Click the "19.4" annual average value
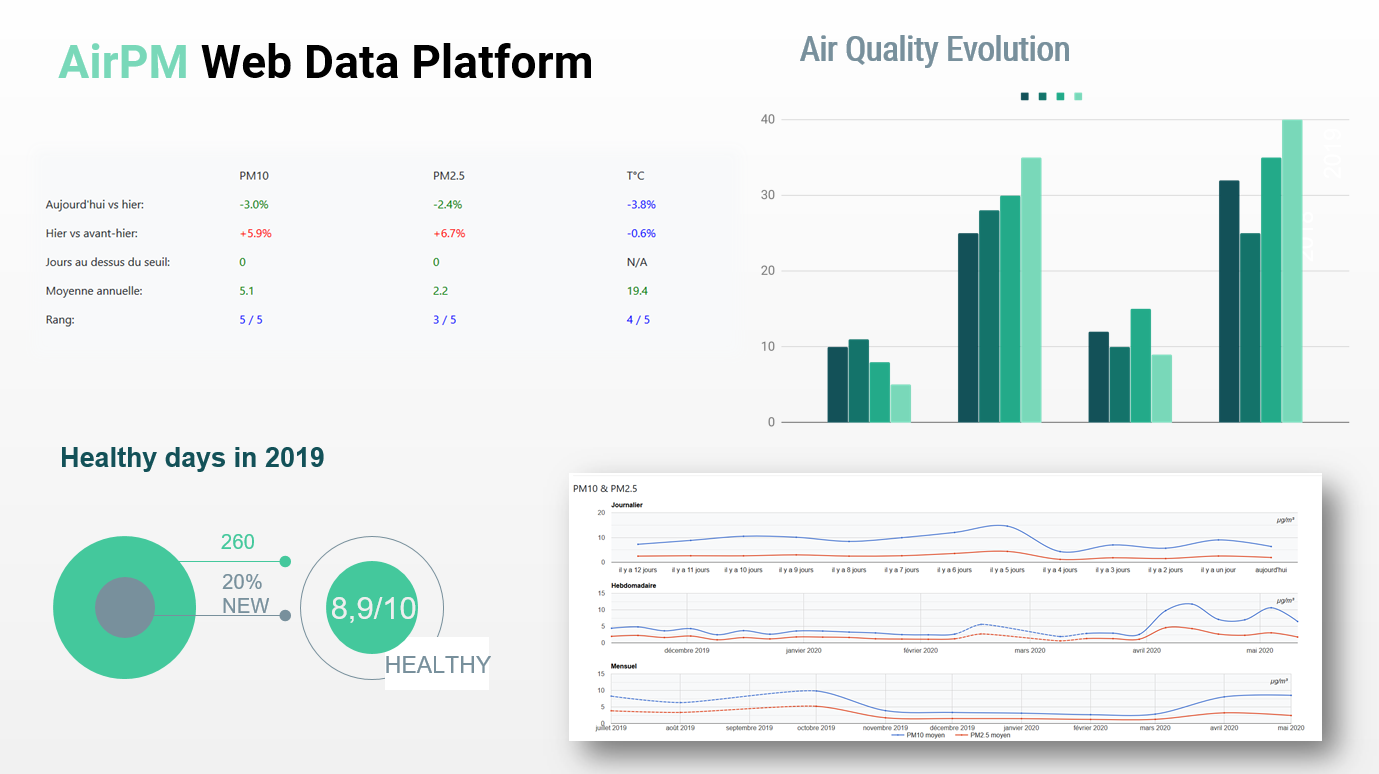Image resolution: width=1379 pixels, height=774 pixels. [x=637, y=291]
